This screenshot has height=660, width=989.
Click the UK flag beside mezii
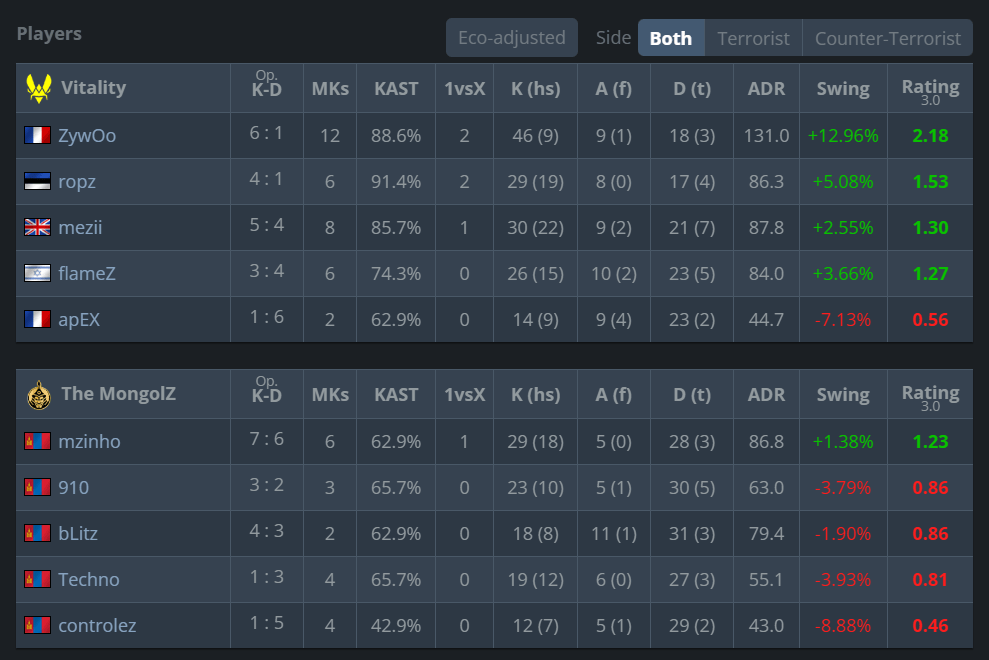pos(37,227)
